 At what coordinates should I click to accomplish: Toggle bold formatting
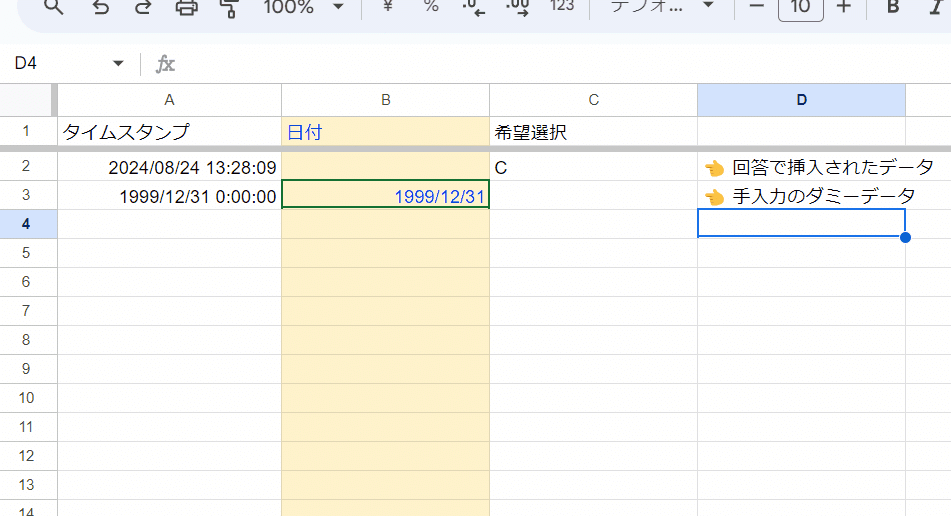[x=893, y=6]
